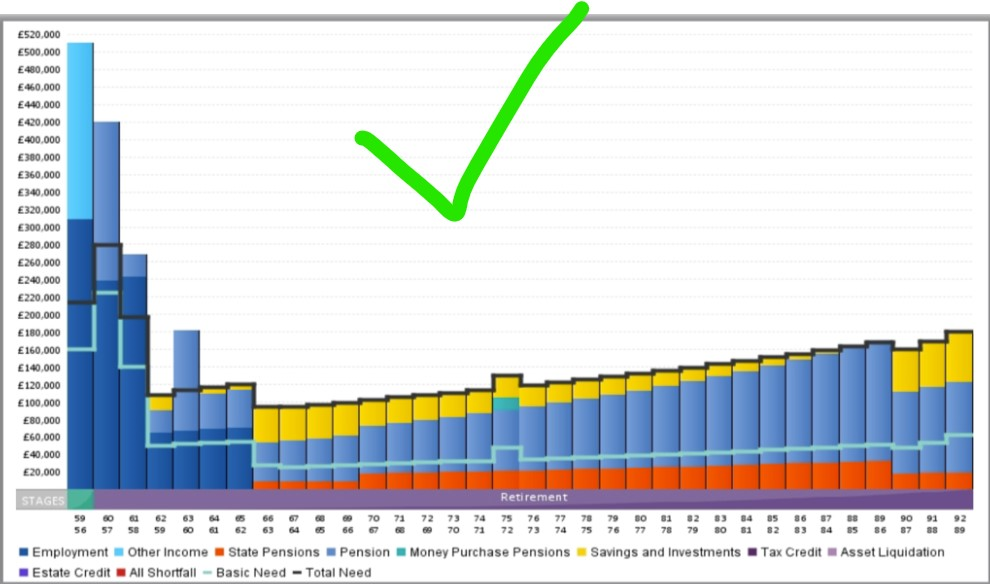The width and height of the screenshot is (990, 584).
Task: Click the Employment legend color swatch
Action: click(24, 553)
